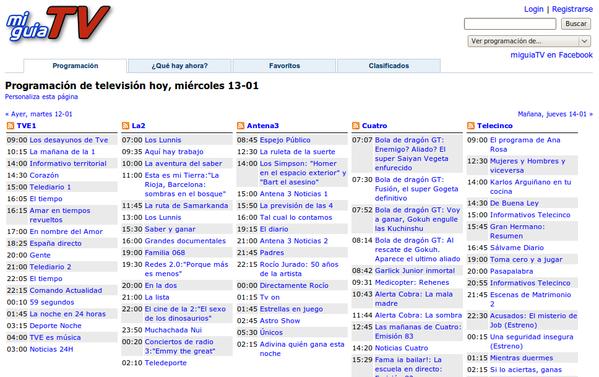Open the 'Ver programación de...' dropdown
Viewport: 599px width, 377px height.
pos(529,41)
